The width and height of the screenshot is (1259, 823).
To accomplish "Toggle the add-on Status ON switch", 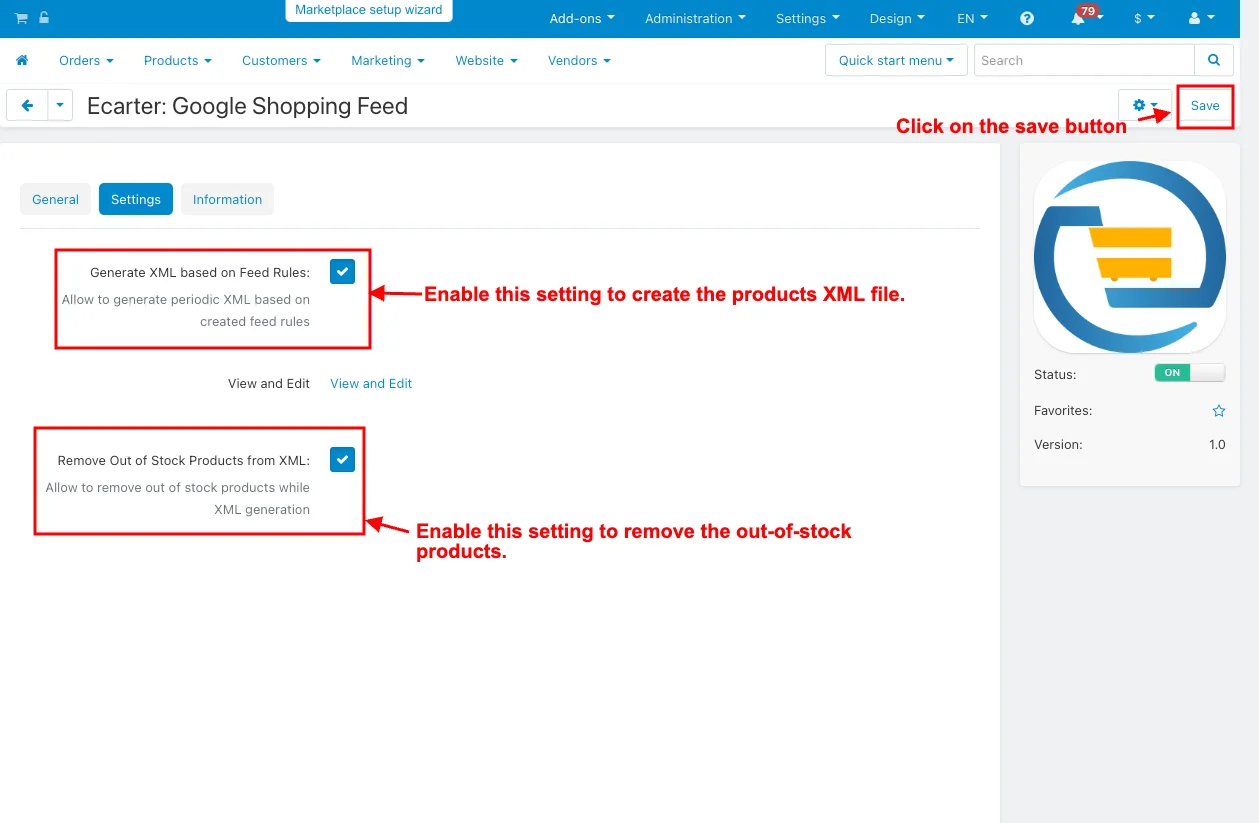I will (1189, 373).
